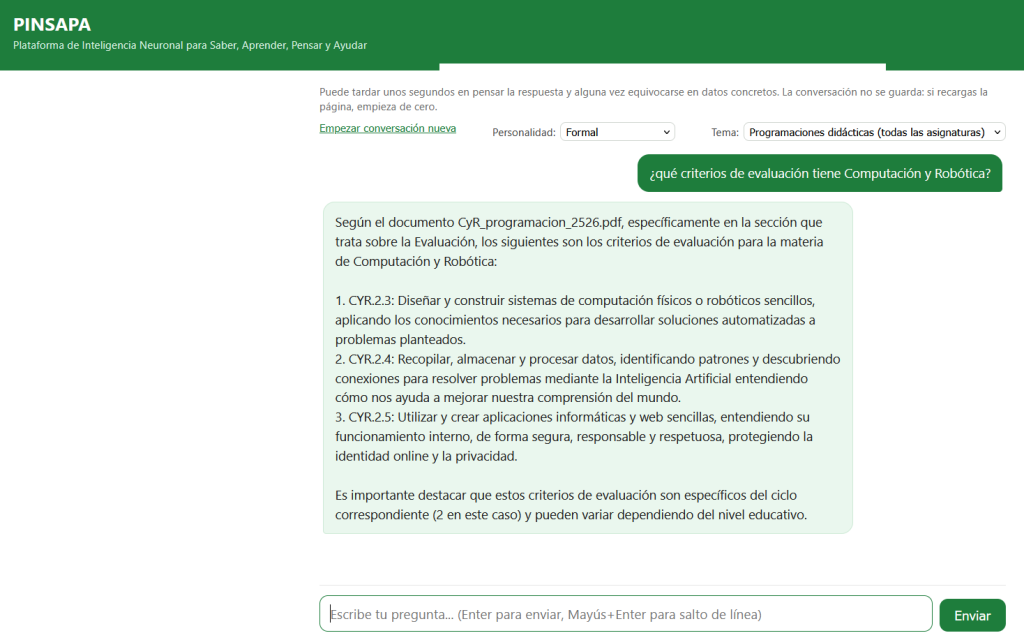Viewport: 1024px width, 640px height.
Task: Focus the 'Escribe tu pregunta' input field
Action: [x=626, y=614]
